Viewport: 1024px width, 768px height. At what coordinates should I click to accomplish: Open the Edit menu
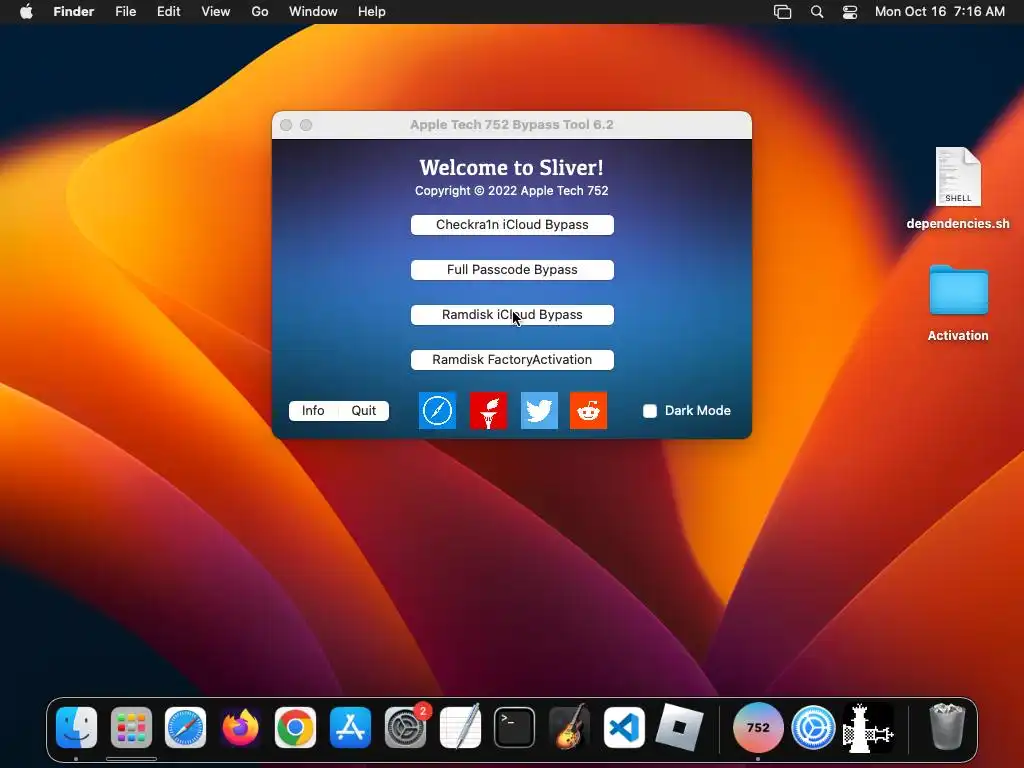click(x=168, y=12)
